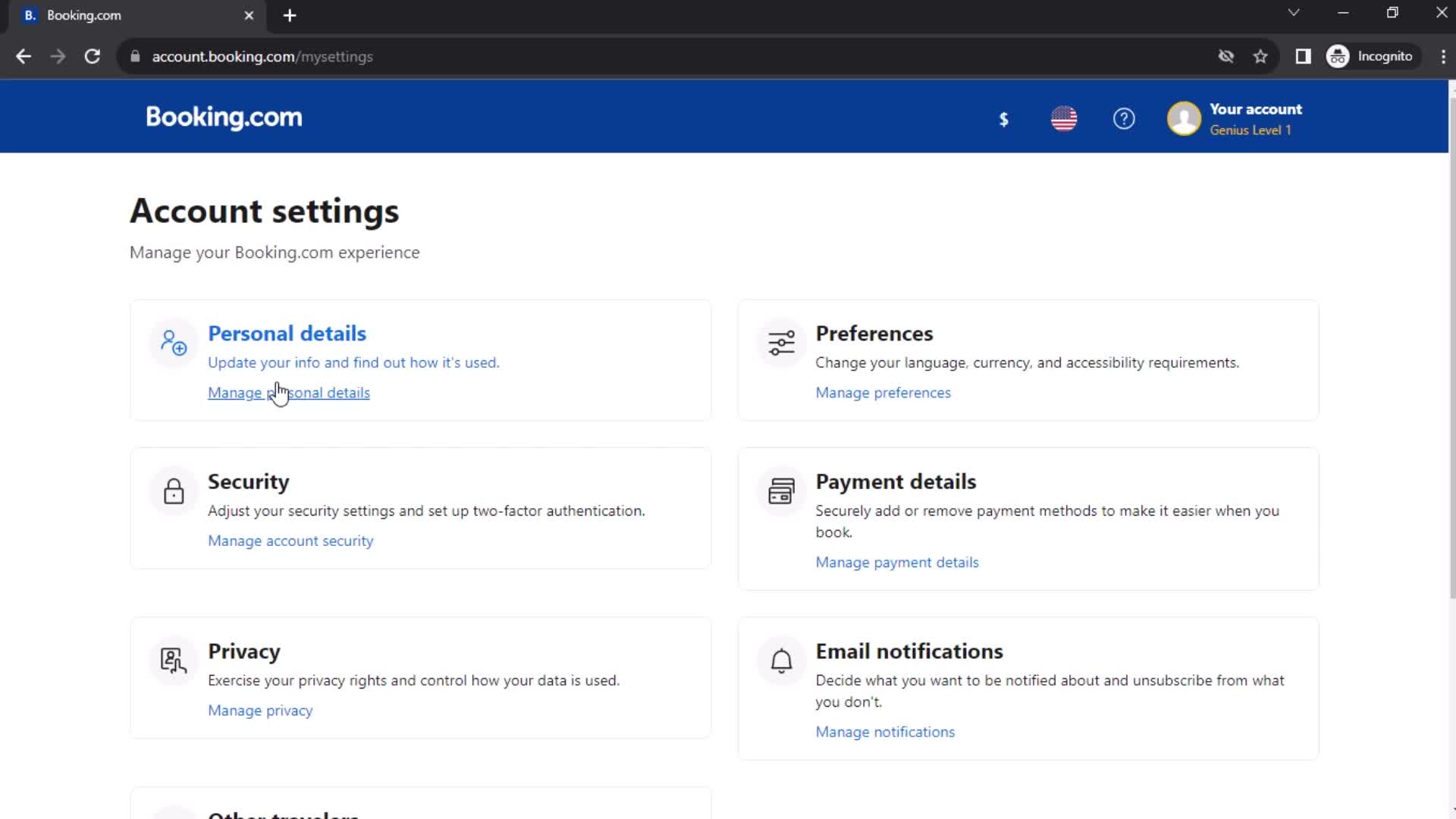Open the help question mark icon
Screen dimensions: 1456x819
[1124, 118]
